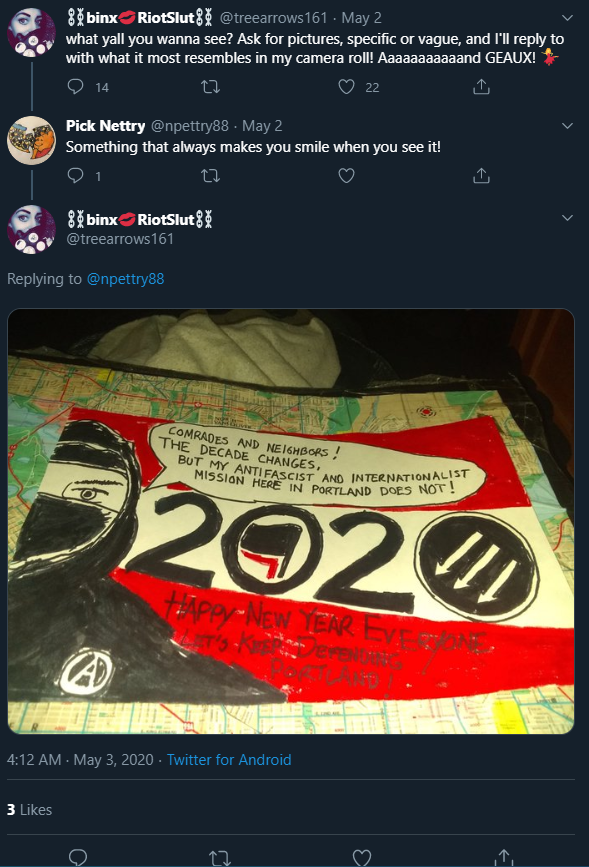Retweet Pick Nettry's tweet
589x867 pixels.
(210, 176)
